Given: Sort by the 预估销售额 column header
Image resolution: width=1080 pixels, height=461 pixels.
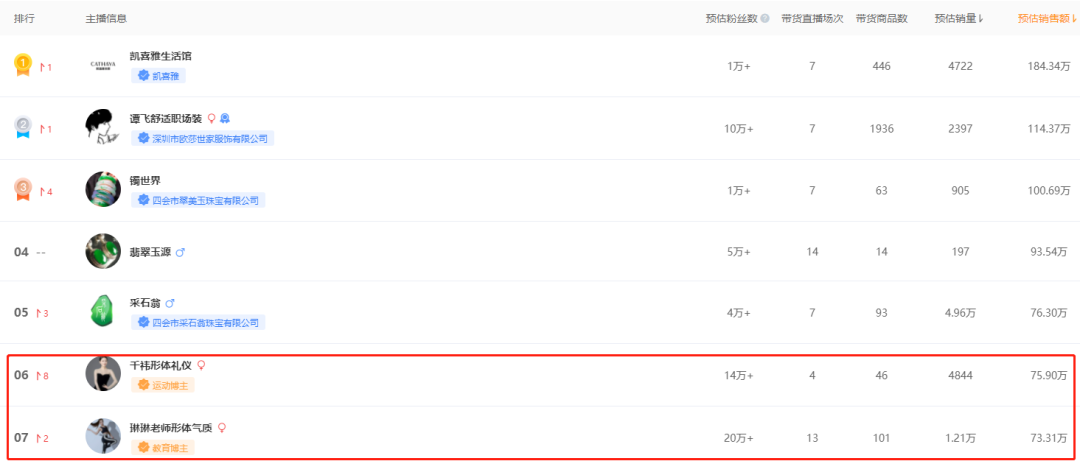Looking at the screenshot, I should click(x=1046, y=19).
